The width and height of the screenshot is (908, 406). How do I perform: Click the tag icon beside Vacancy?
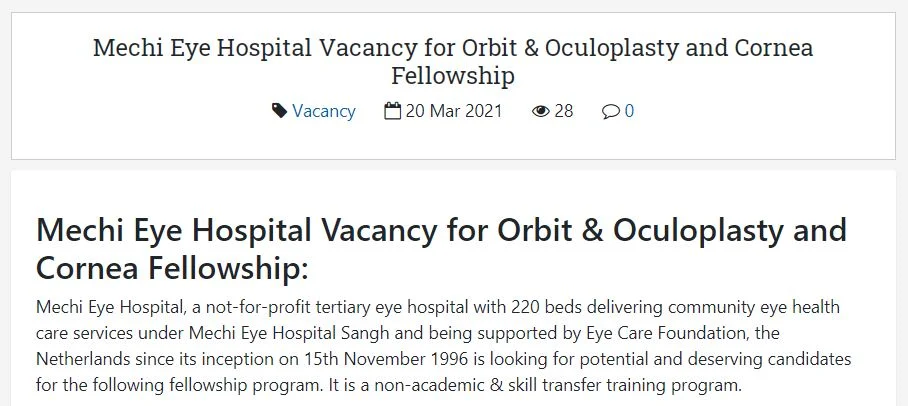coord(279,111)
